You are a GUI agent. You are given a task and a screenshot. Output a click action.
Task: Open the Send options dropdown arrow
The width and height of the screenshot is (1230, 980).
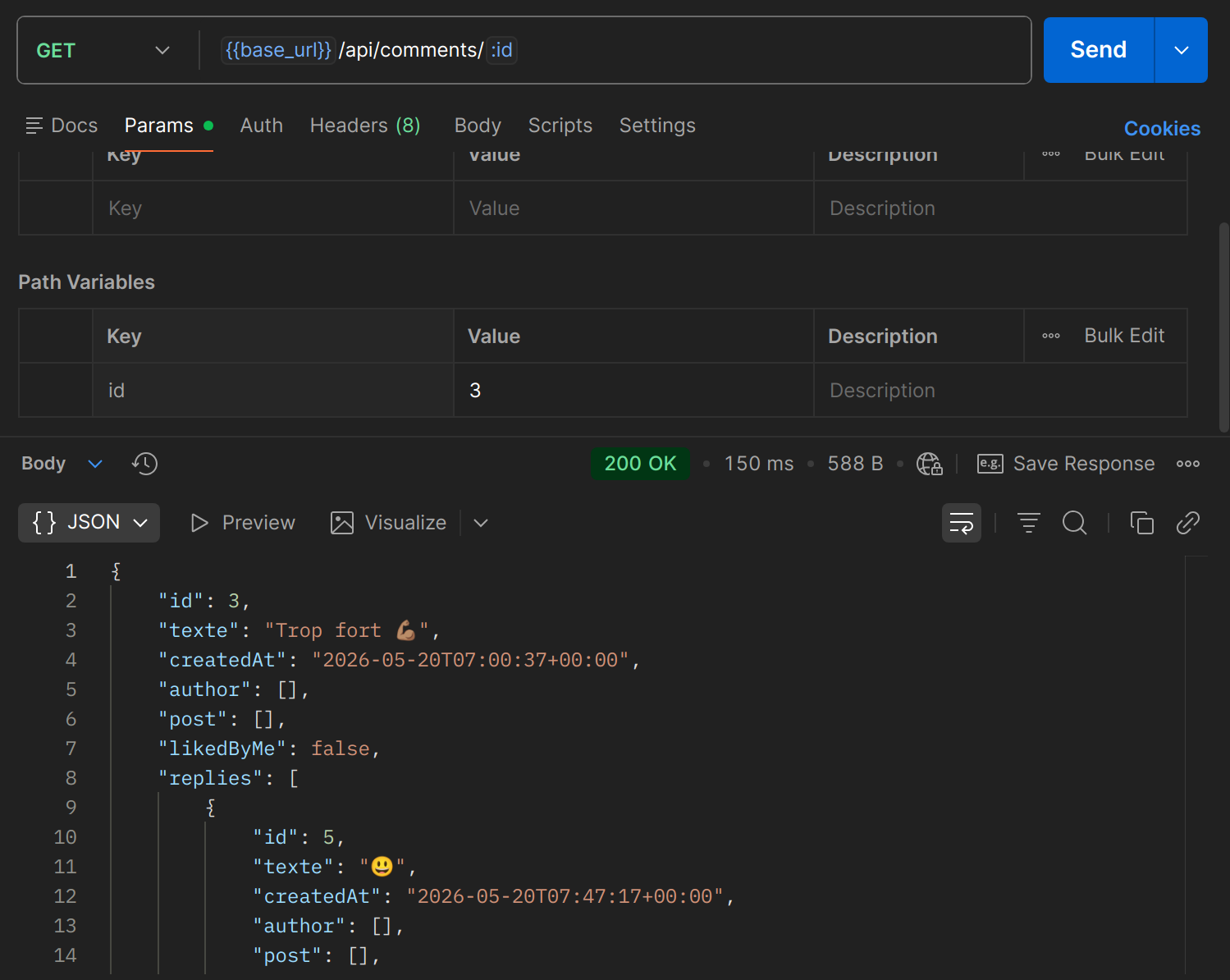click(1181, 50)
